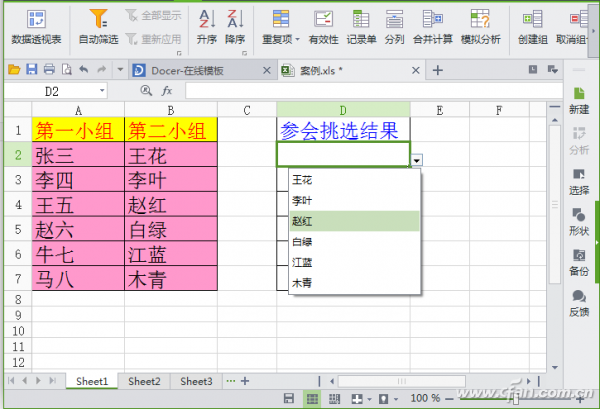This screenshot has height=409, width=600.
Task: Click 分列 text to columns
Action: (394, 27)
